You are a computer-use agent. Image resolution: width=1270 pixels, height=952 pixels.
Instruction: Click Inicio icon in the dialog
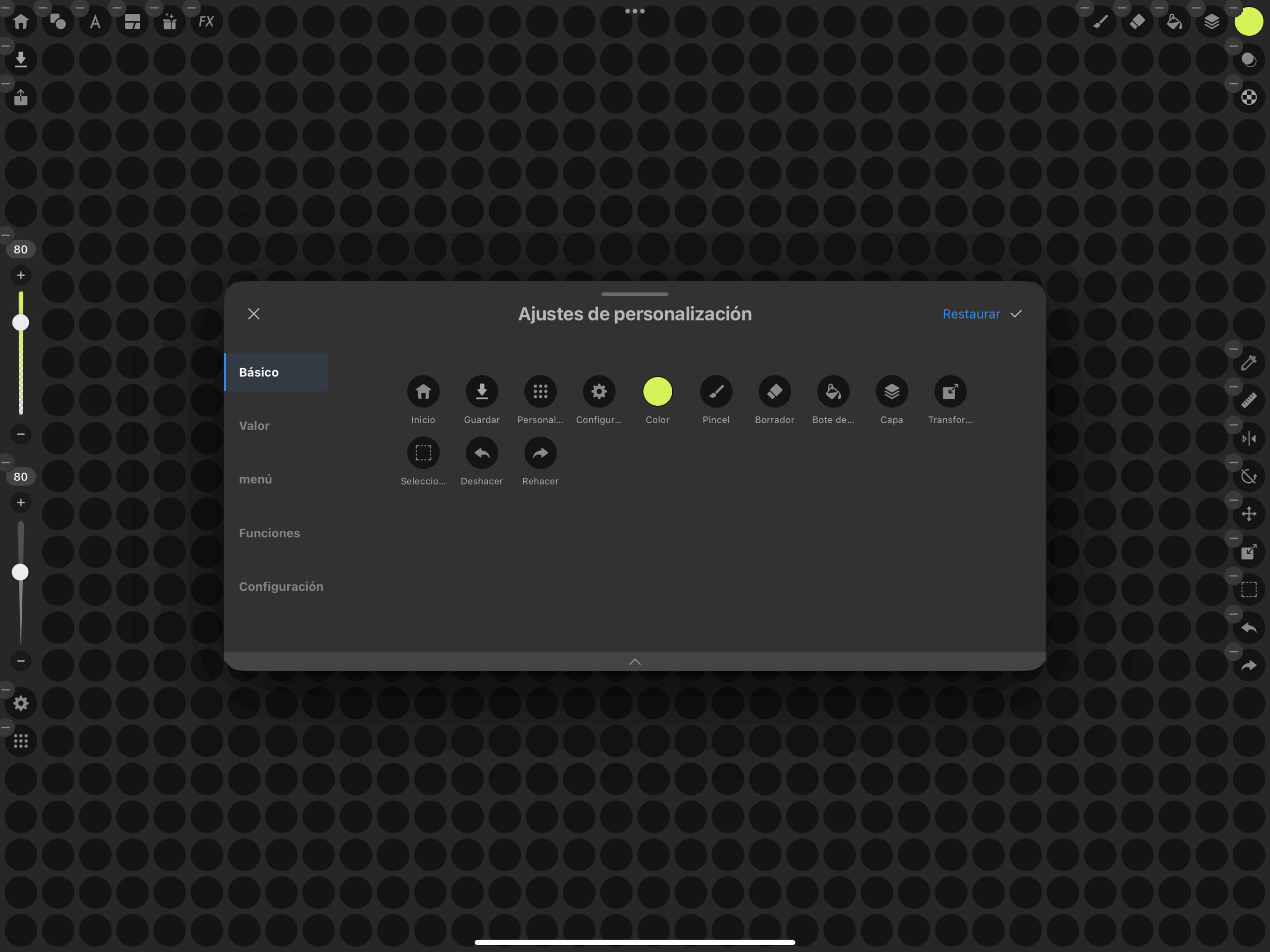tap(423, 391)
